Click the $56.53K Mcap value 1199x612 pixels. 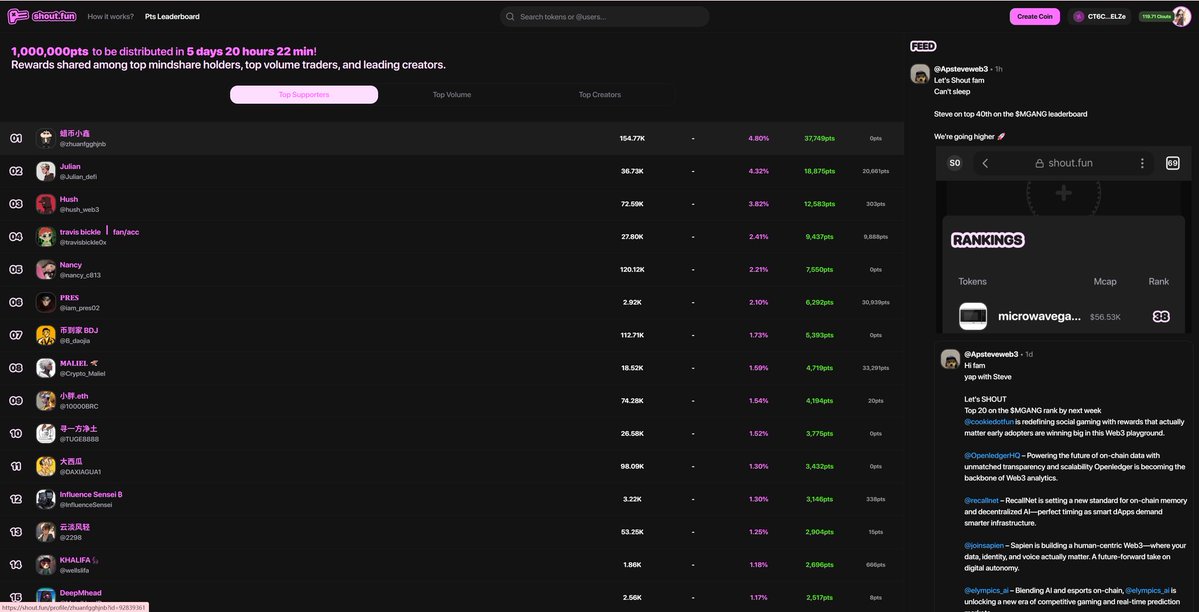pyautogui.click(x=1105, y=317)
